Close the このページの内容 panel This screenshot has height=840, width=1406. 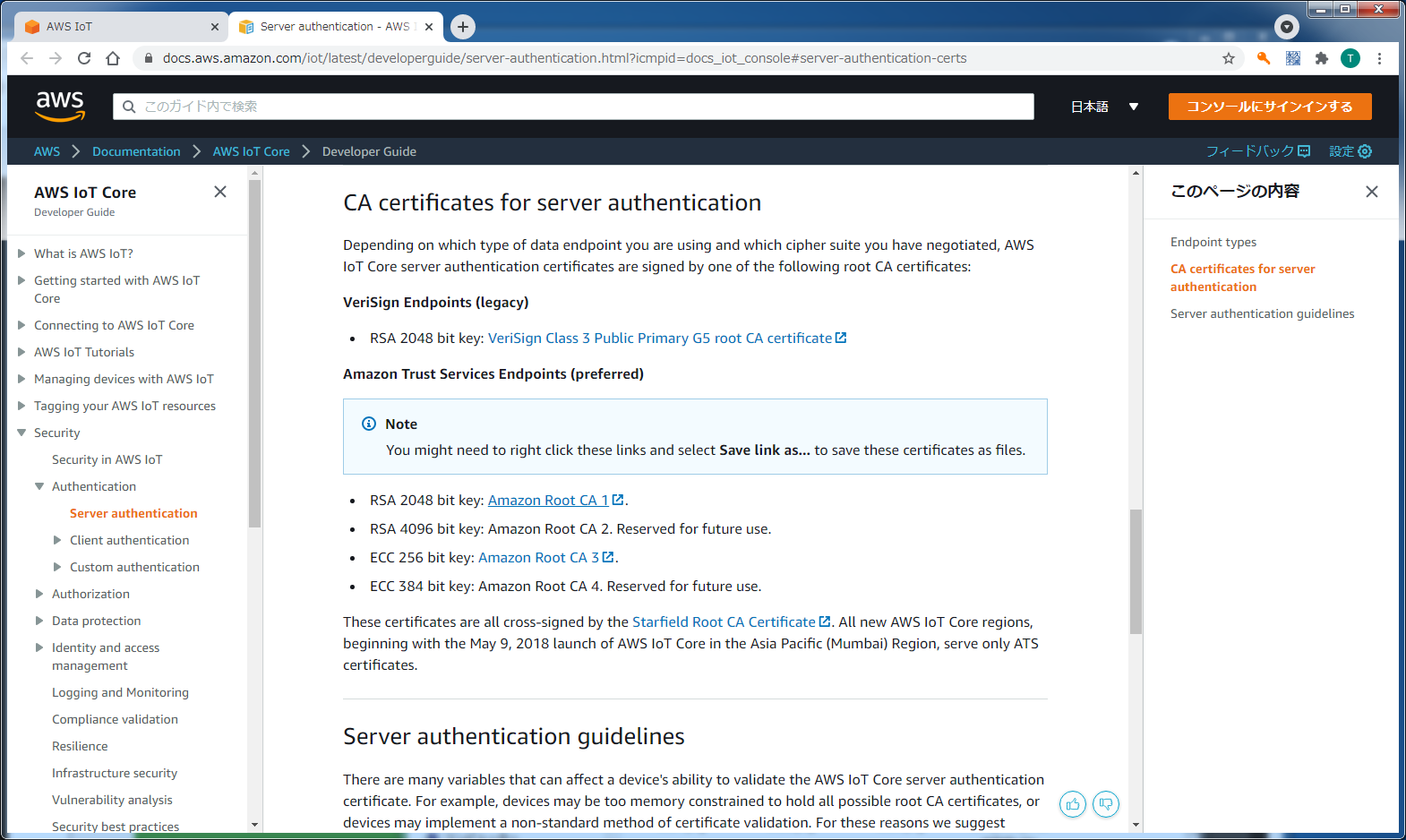[x=1371, y=192]
